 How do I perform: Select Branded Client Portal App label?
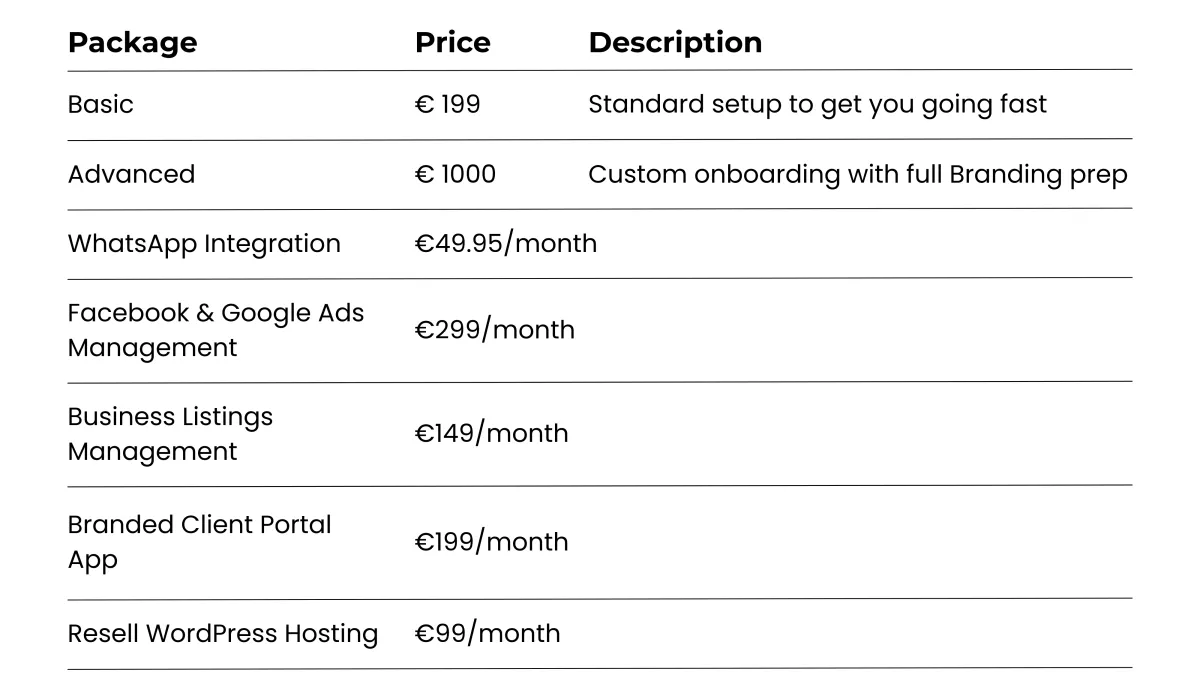(x=199, y=542)
